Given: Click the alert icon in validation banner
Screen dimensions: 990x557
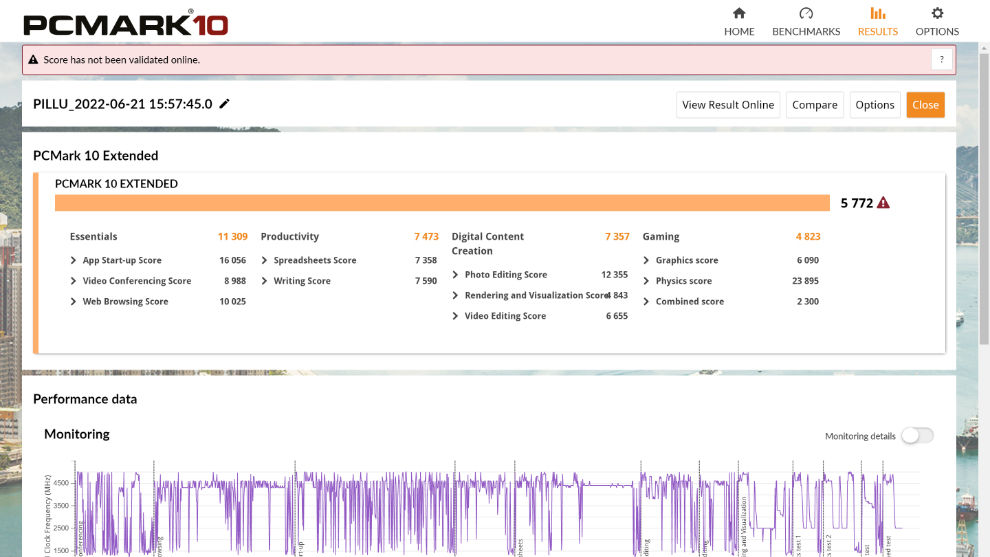Looking at the screenshot, I should 33,59.
